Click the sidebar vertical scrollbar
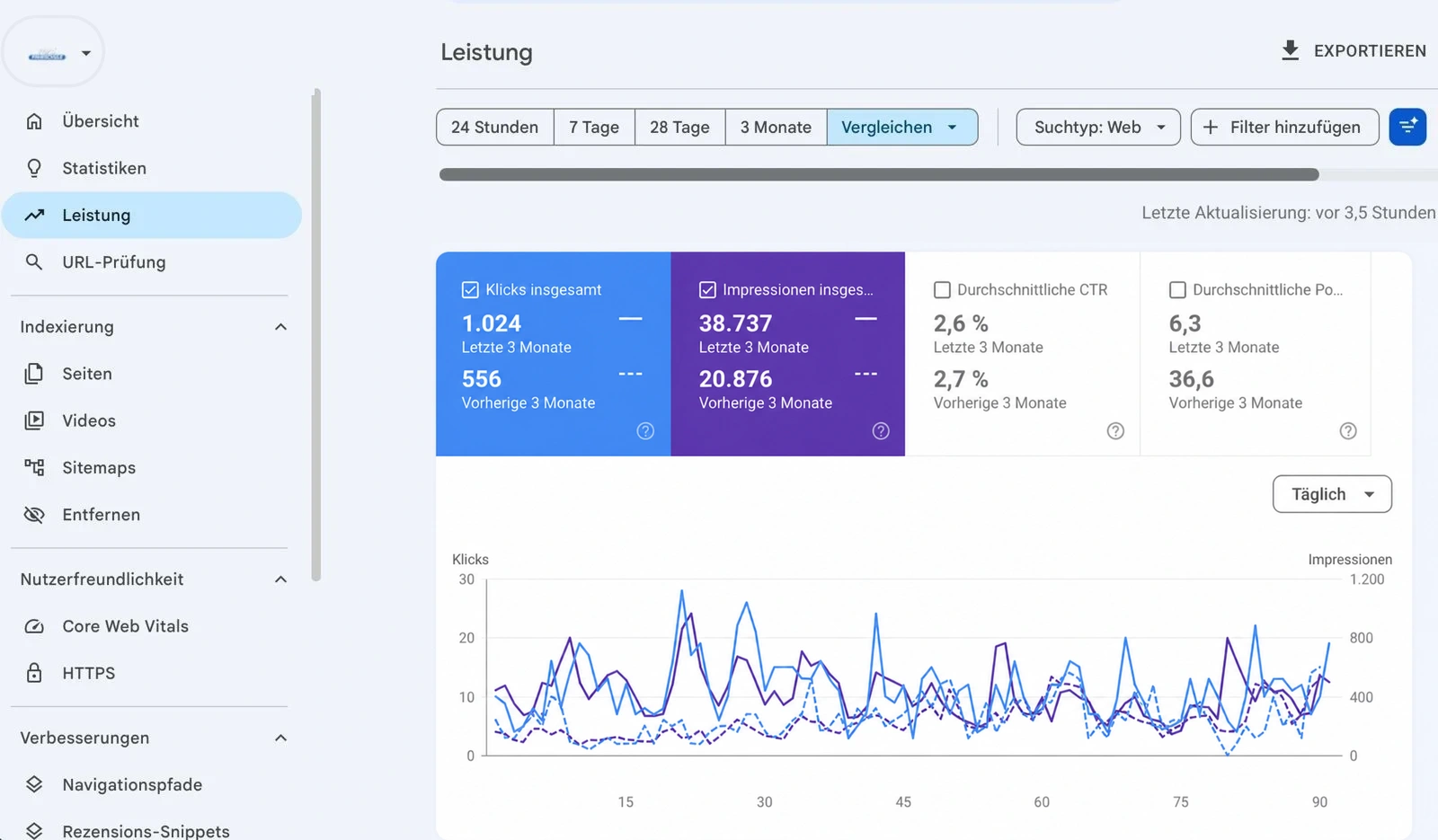The height and width of the screenshot is (840, 1438). click(315, 334)
